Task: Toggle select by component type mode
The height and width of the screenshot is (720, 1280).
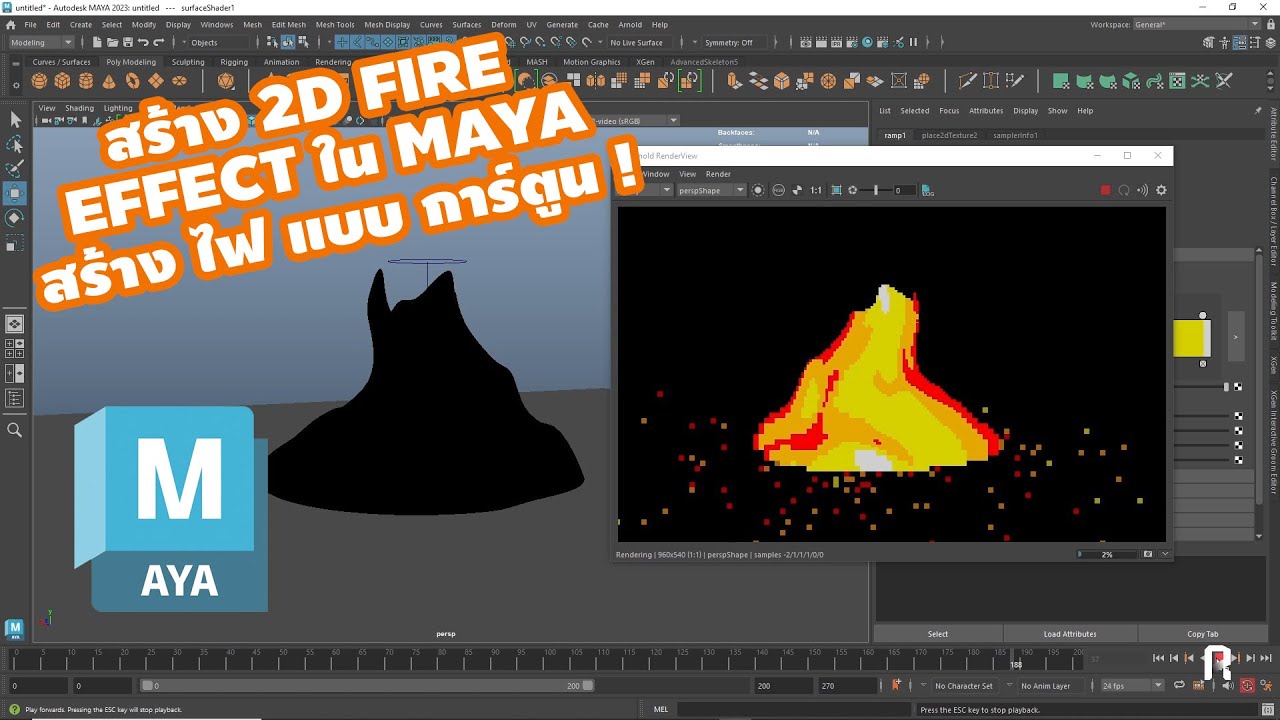Action: [x=302, y=42]
